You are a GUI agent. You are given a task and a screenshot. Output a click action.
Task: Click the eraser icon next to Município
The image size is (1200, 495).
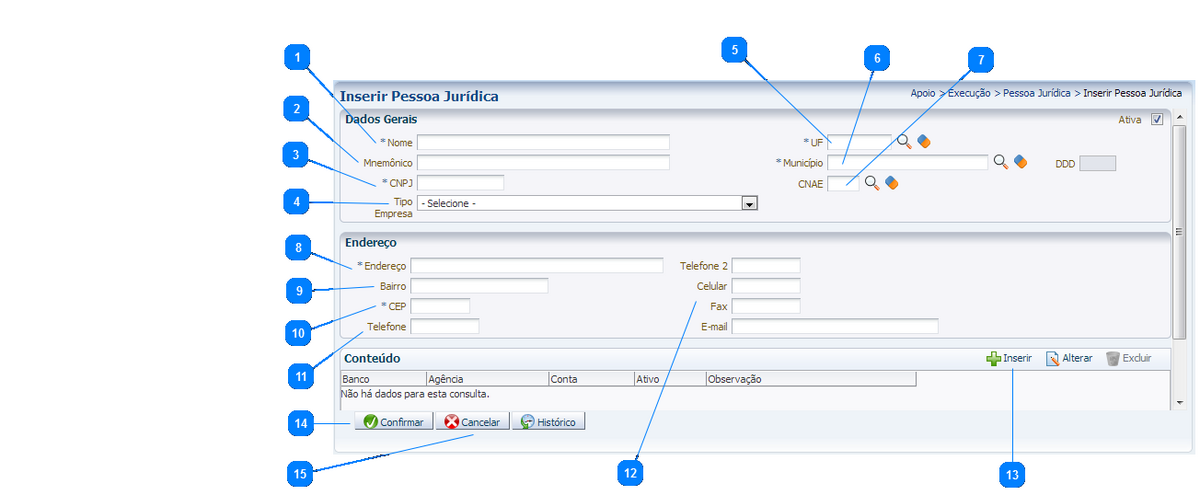tap(1020, 161)
